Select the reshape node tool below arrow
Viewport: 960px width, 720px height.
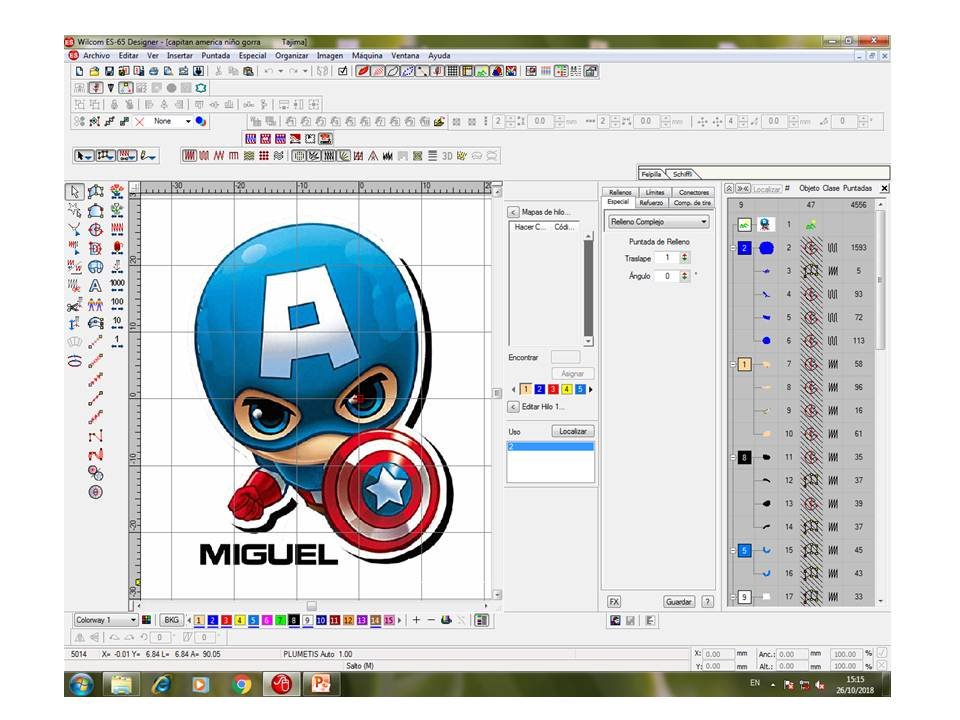75,211
